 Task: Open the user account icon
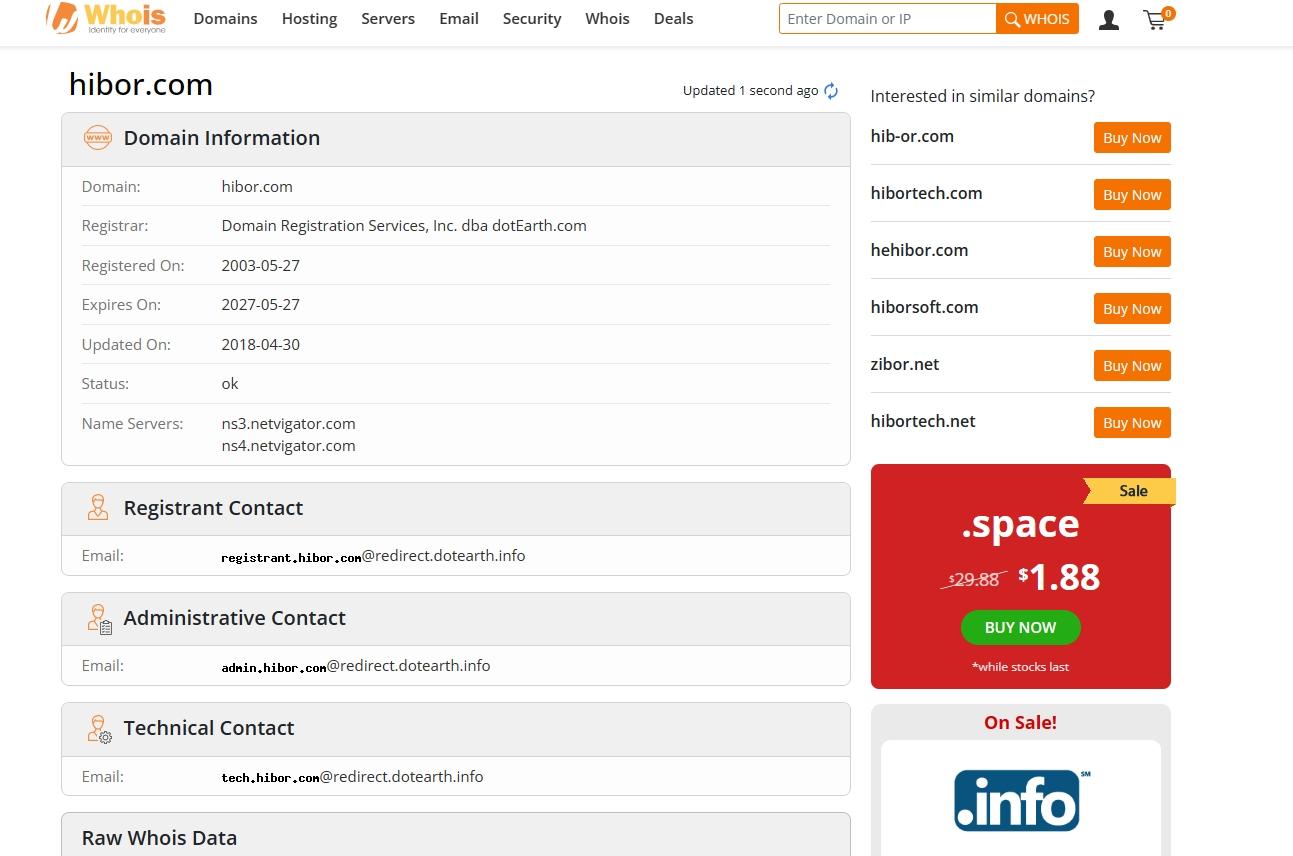(x=1108, y=19)
